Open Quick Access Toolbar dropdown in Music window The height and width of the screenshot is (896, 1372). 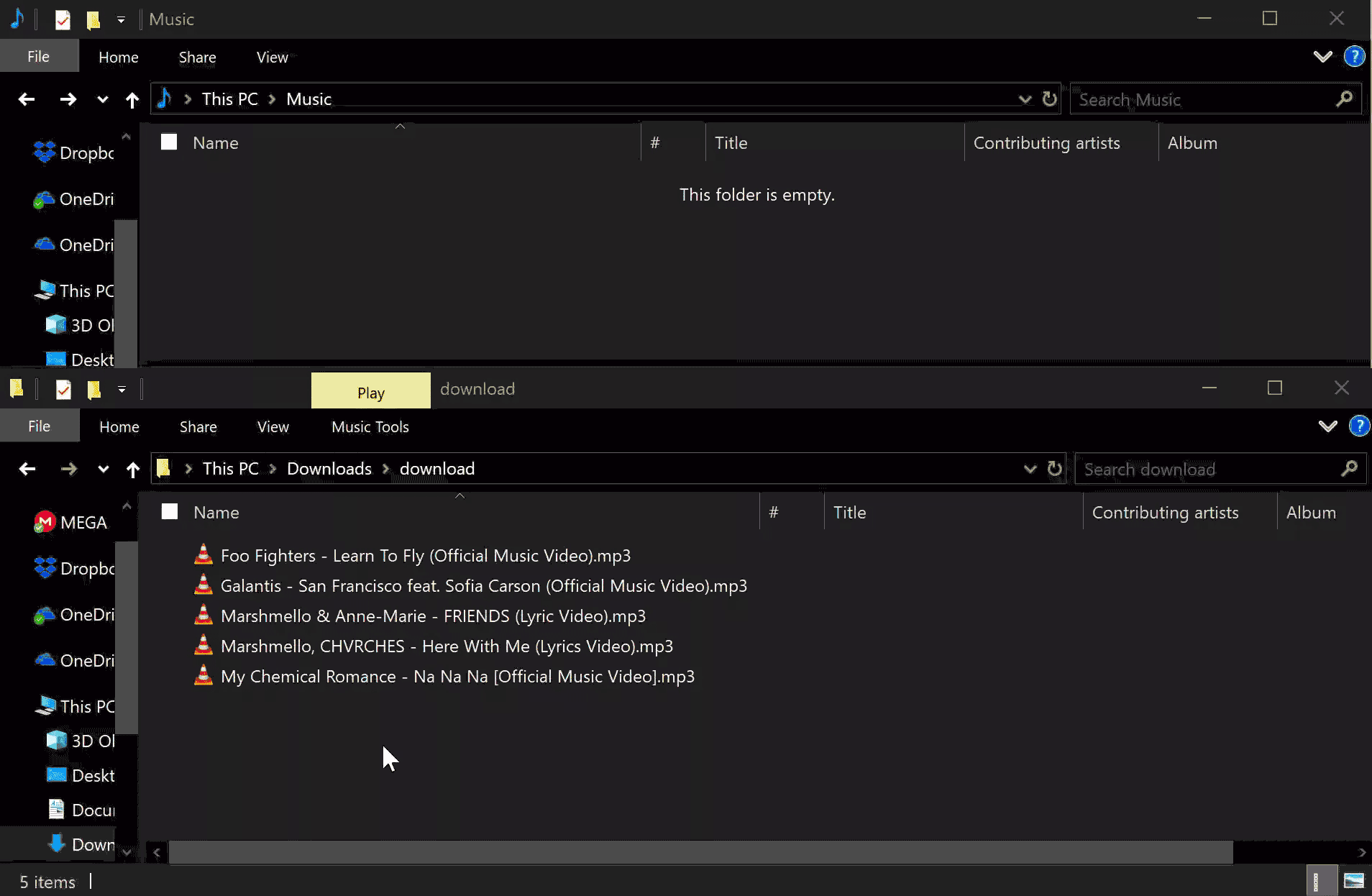pyautogui.click(x=121, y=19)
